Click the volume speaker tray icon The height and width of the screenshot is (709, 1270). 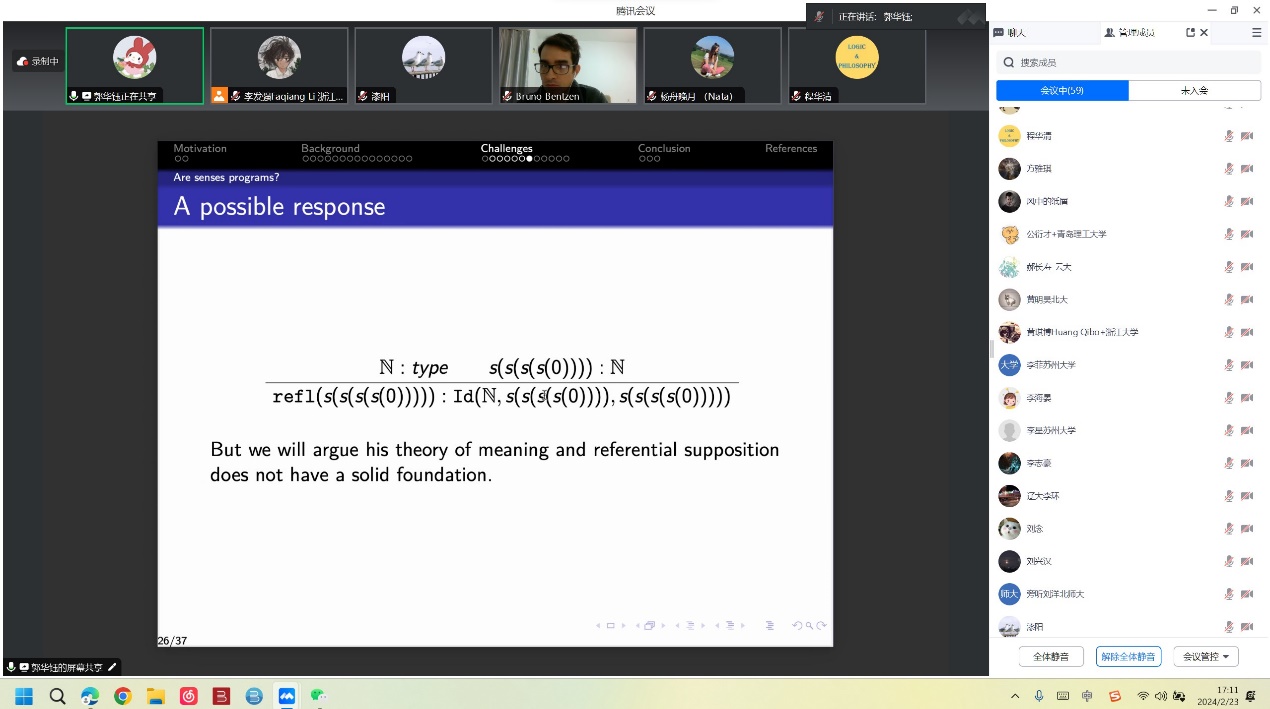pyautogui.click(x=1161, y=696)
